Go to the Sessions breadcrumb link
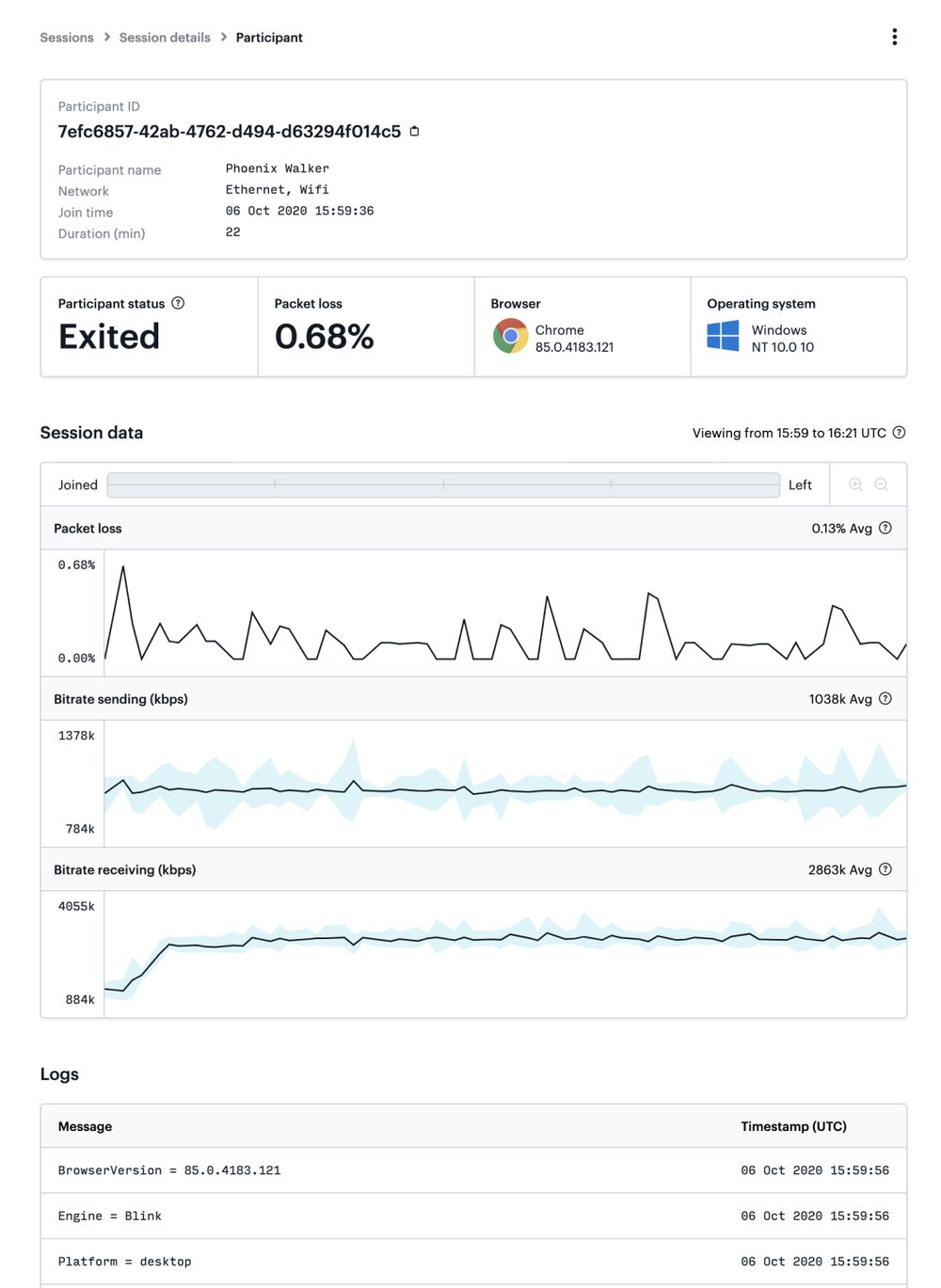This screenshot has width=941, height=1288. pyautogui.click(x=66, y=38)
